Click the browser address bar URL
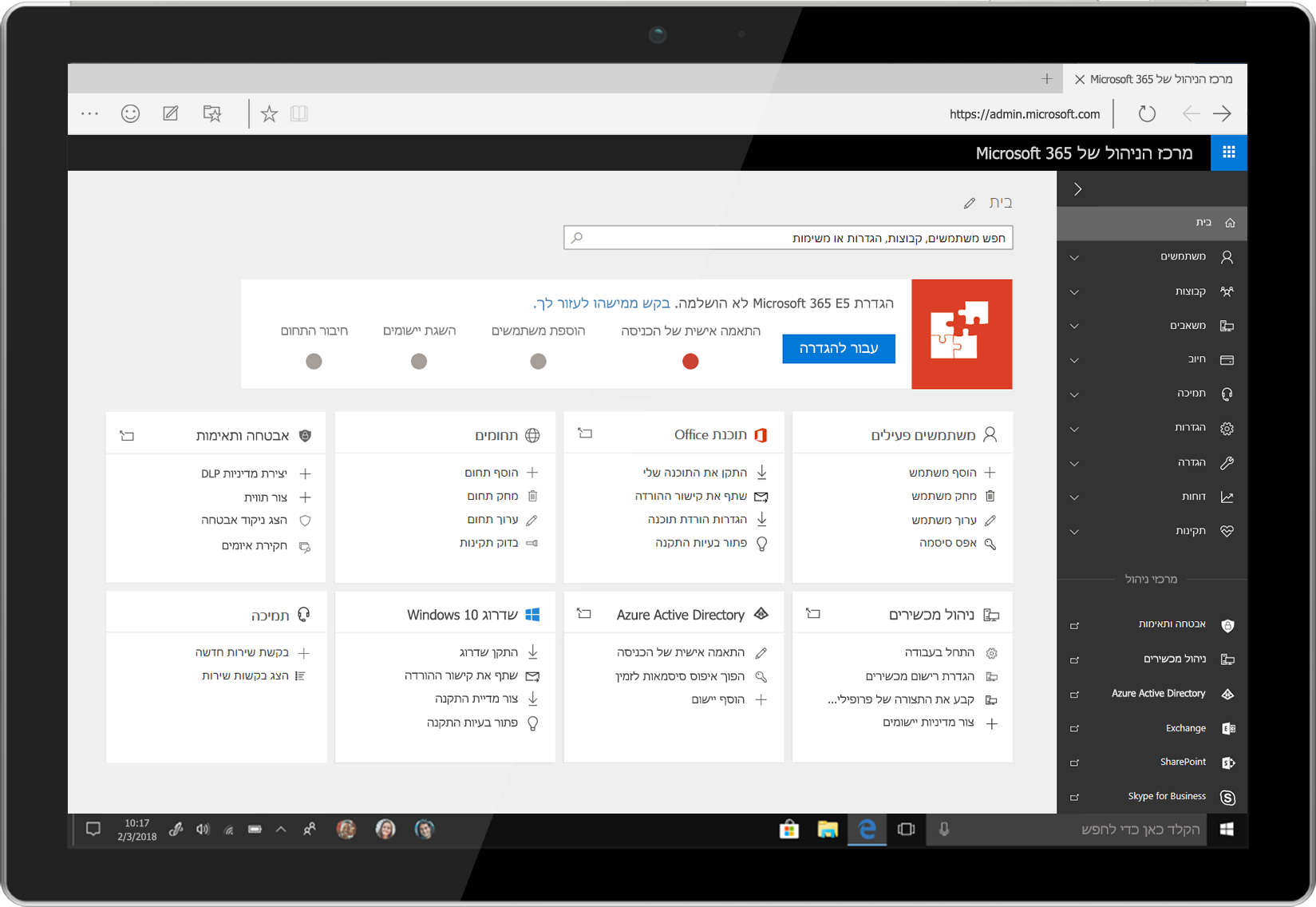The height and width of the screenshot is (907, 1316). (1025, 114)
